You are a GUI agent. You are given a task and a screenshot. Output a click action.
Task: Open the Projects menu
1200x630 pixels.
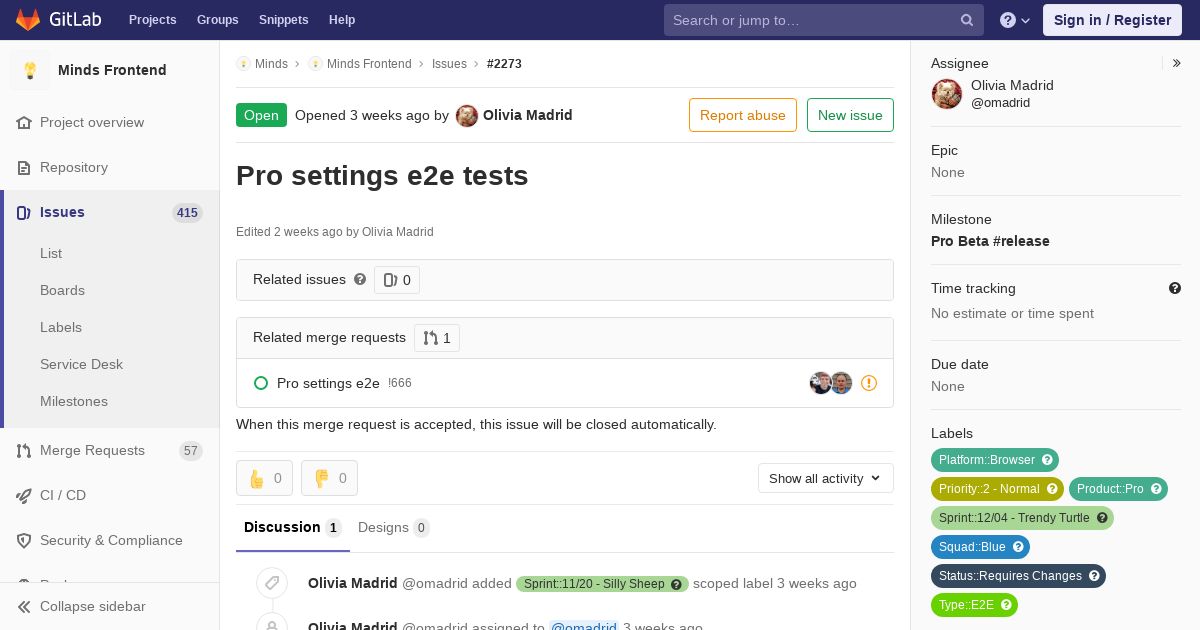coord(152,20)
